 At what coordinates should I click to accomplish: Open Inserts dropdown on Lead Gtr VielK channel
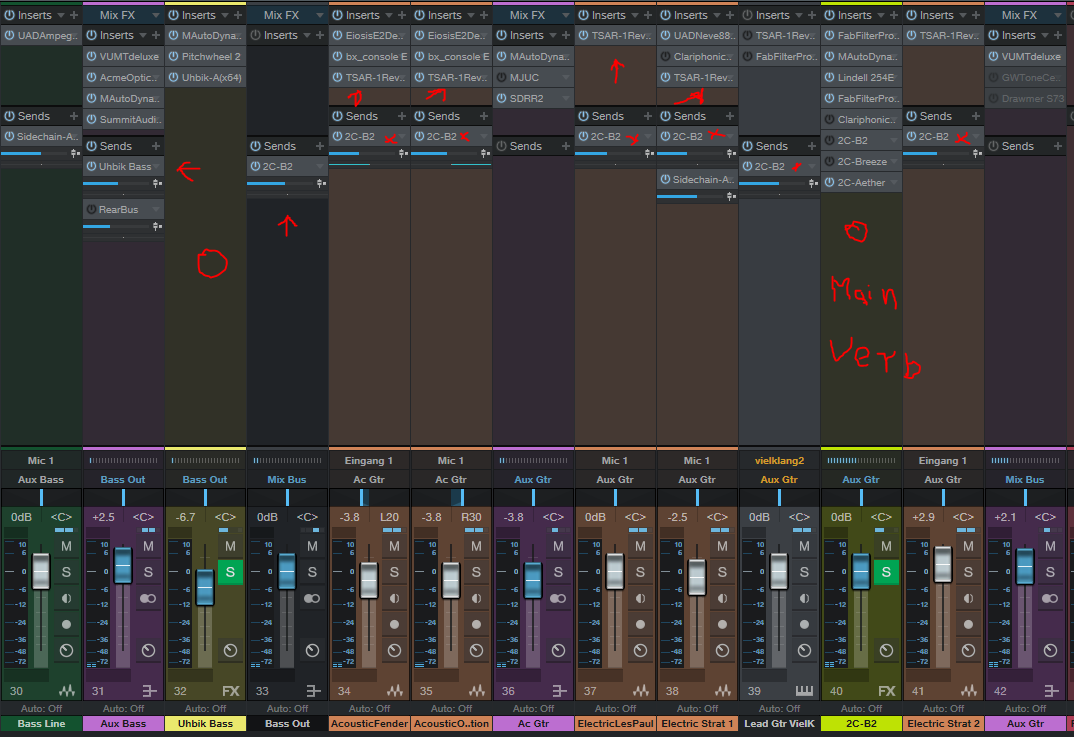click(x=799, y=15)
